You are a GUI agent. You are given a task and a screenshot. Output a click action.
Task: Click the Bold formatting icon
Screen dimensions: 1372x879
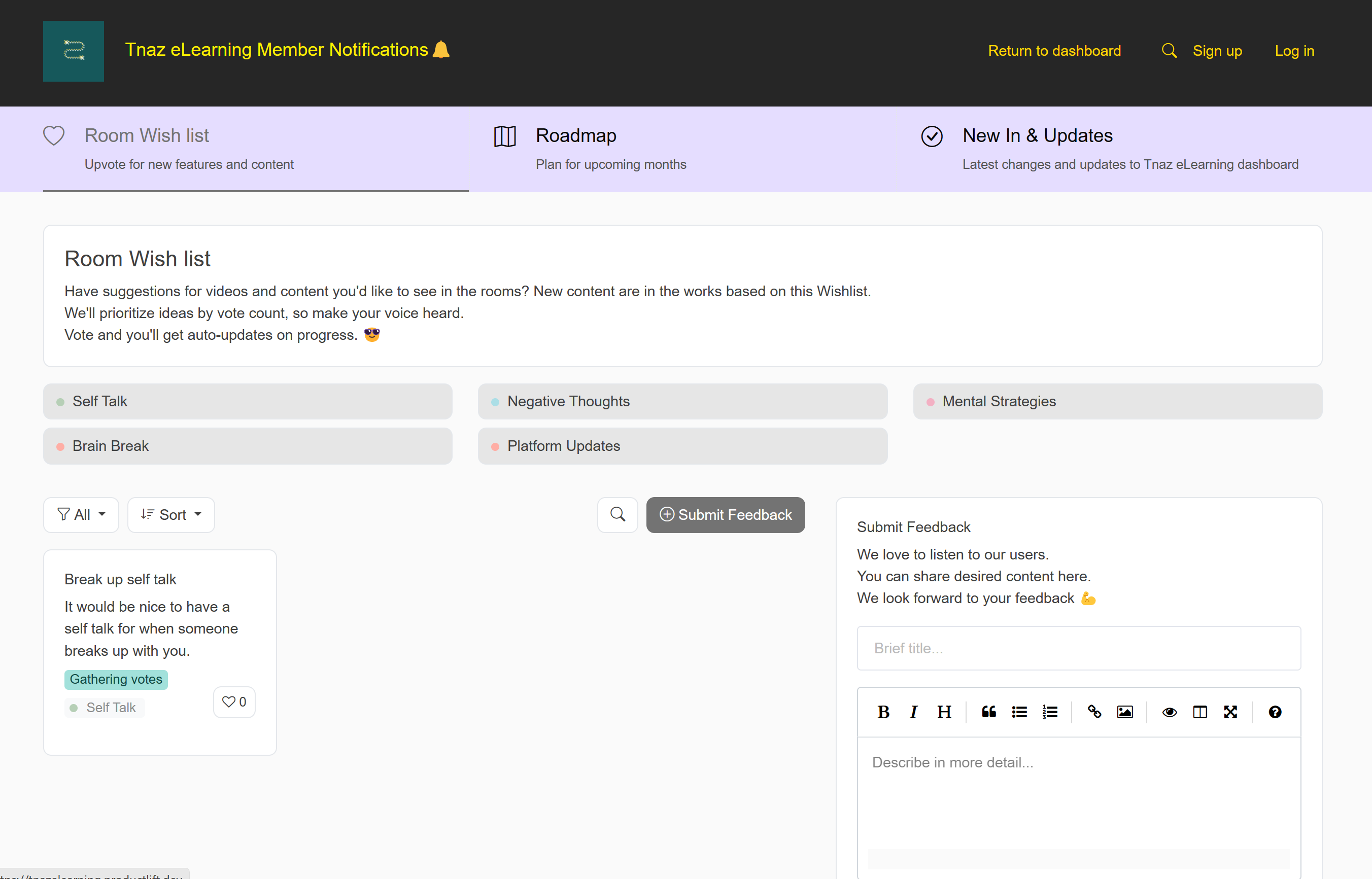883,712
